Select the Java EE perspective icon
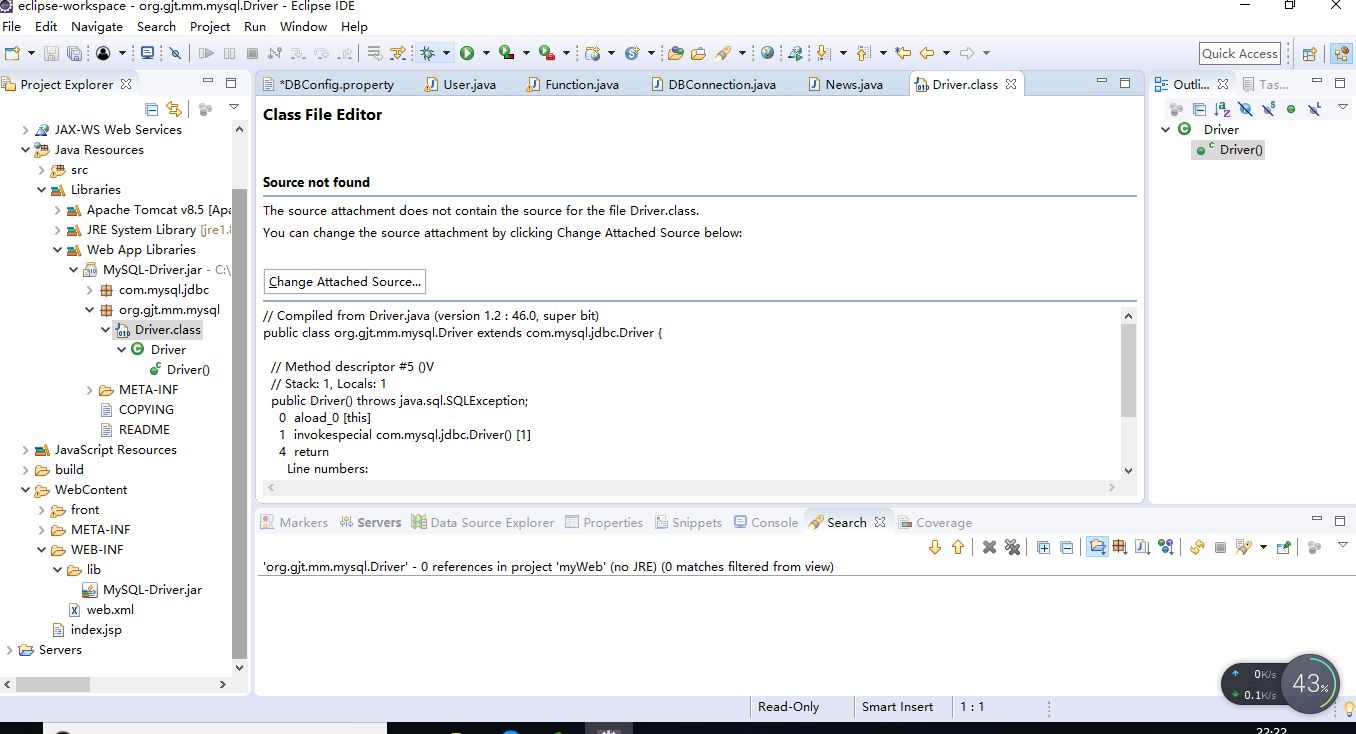 tap(1340, 54)
